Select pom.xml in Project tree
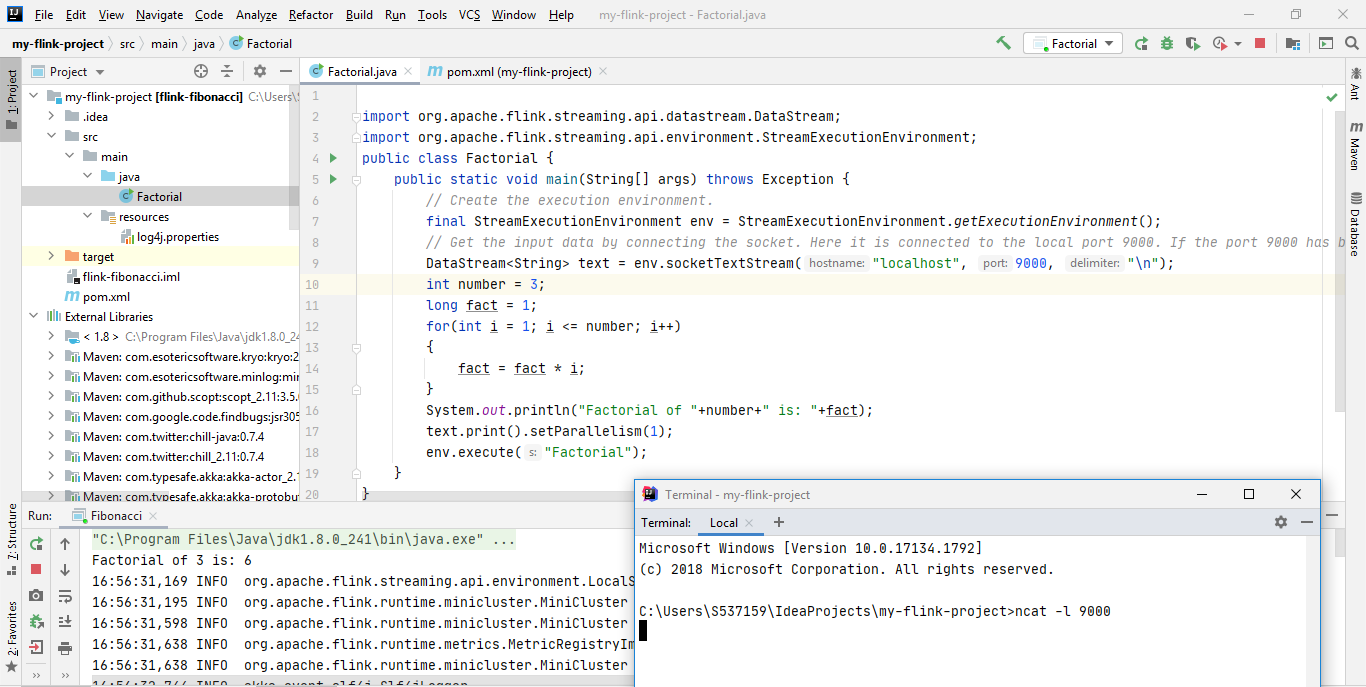 (x=106, y=297)
